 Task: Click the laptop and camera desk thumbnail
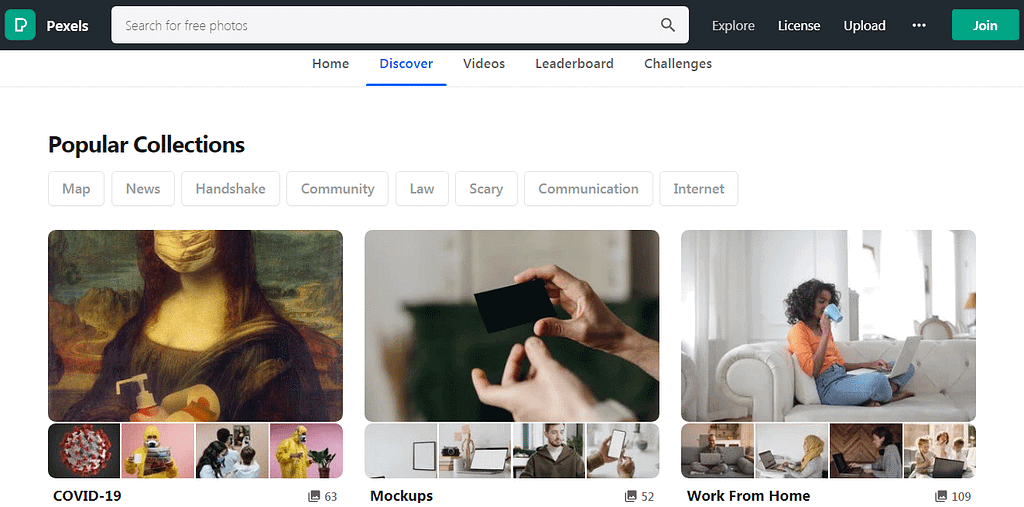(x=475, y=451)
